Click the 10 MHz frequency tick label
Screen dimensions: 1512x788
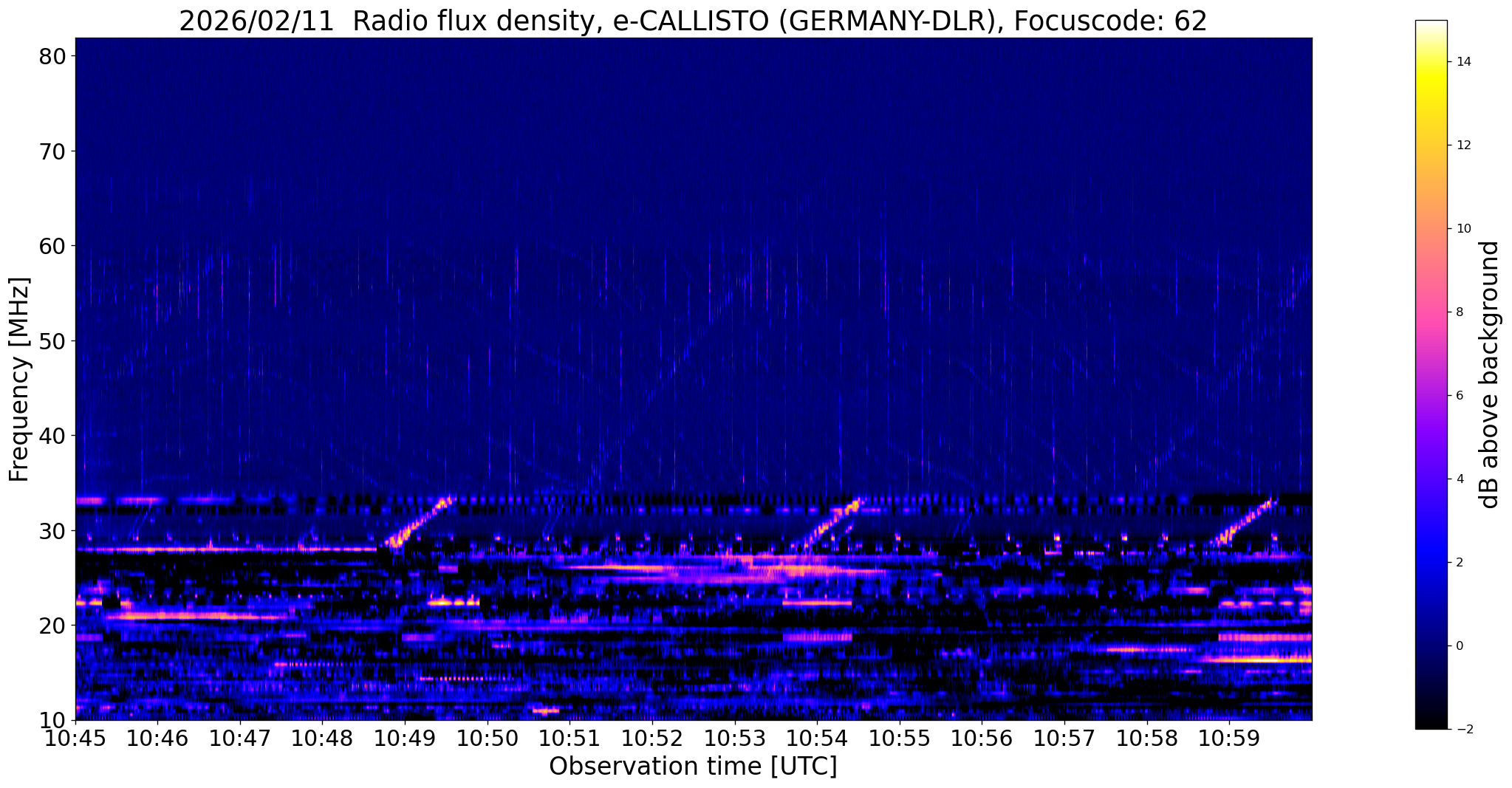coord(52,720)
